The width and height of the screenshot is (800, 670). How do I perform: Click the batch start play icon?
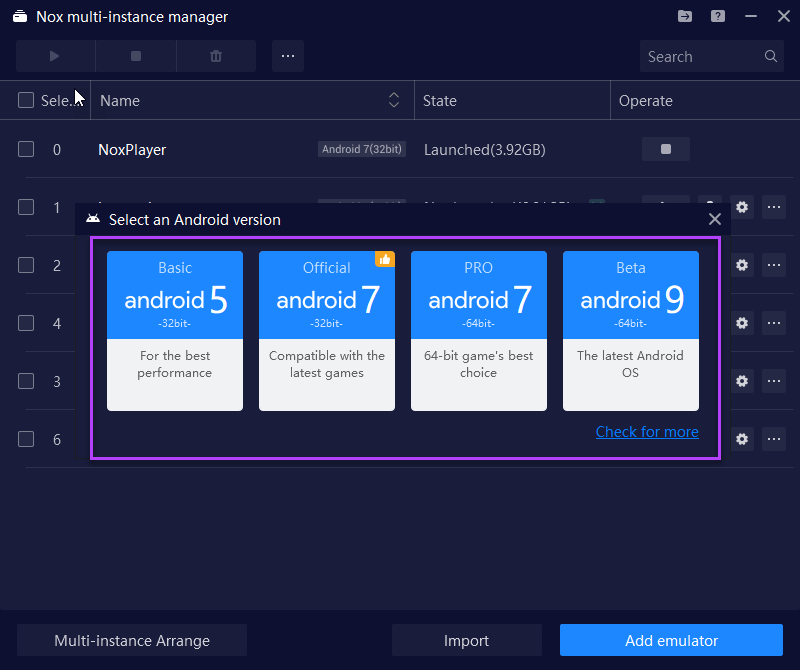click(x=55, y=56)
